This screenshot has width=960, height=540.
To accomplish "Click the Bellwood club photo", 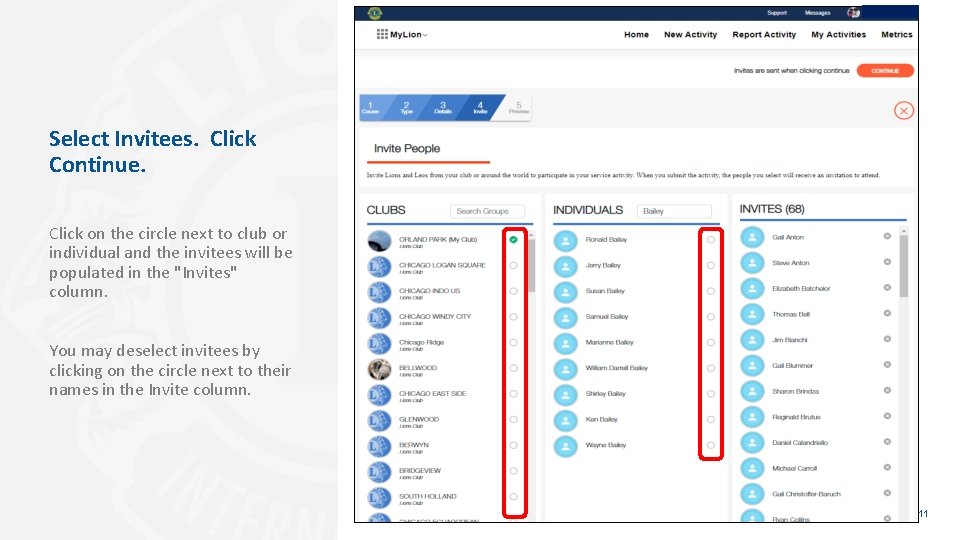I will point(379,369).
